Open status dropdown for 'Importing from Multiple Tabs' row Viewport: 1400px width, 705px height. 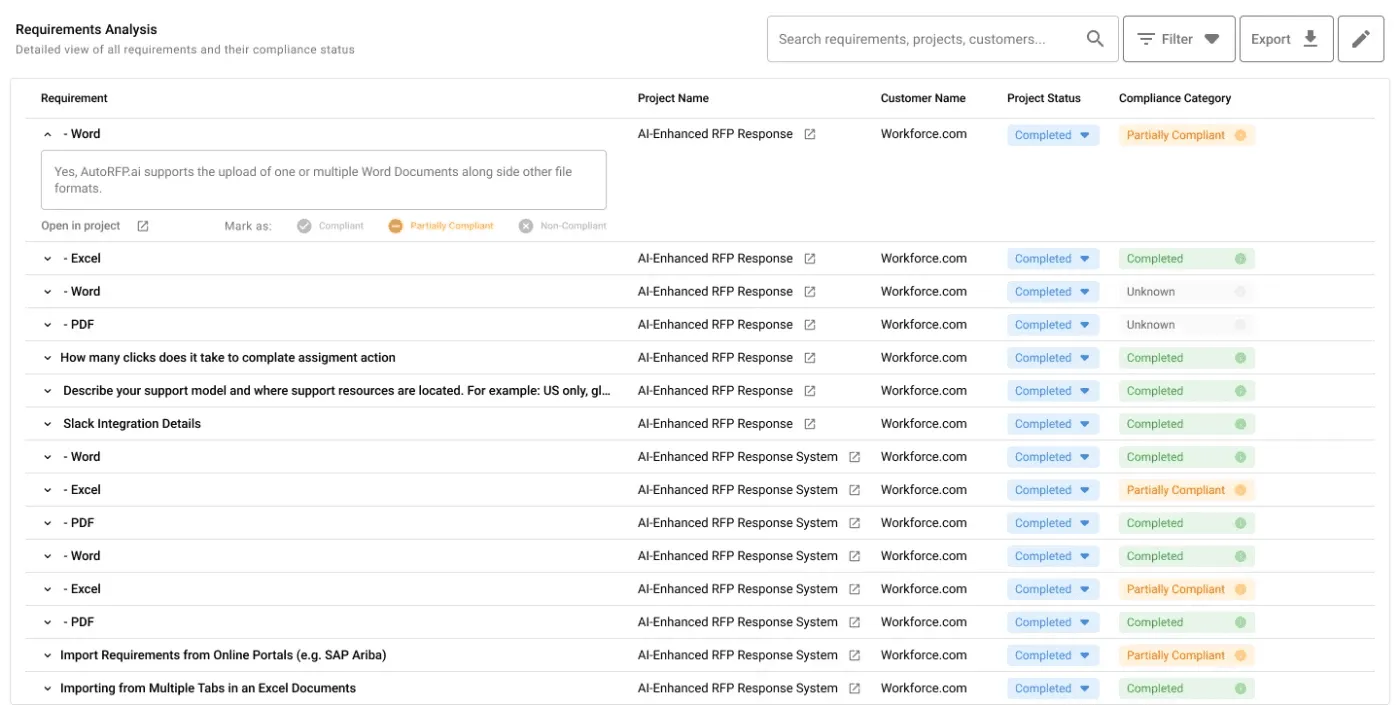[1053, 688]
